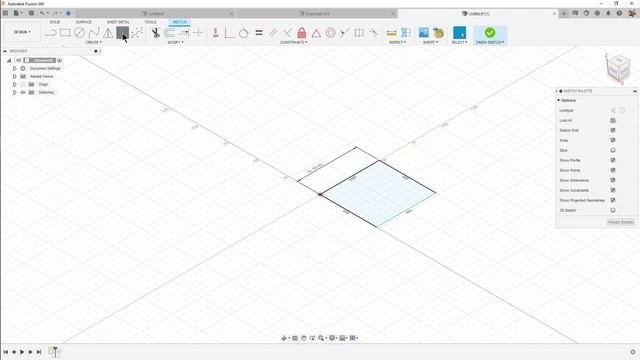Image resolution: width=640 pixels, height=360 pixels.
Task: Expand the Named Views tree node
Action: pyautogui.click(x=15, y=76)
